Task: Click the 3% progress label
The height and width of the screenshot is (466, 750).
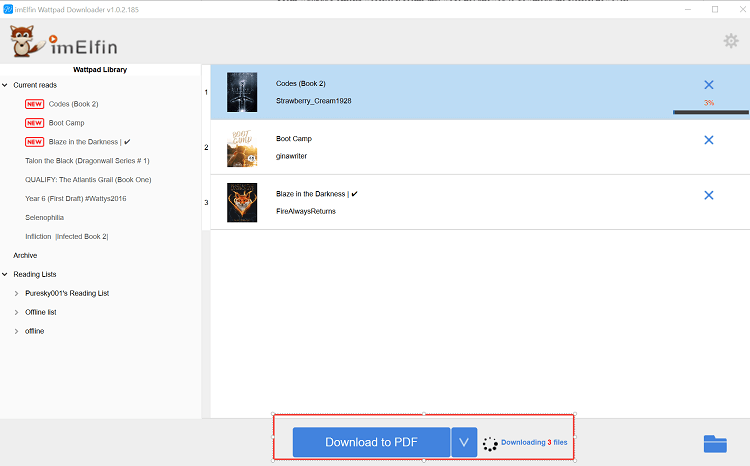Action: coord(709,102)
